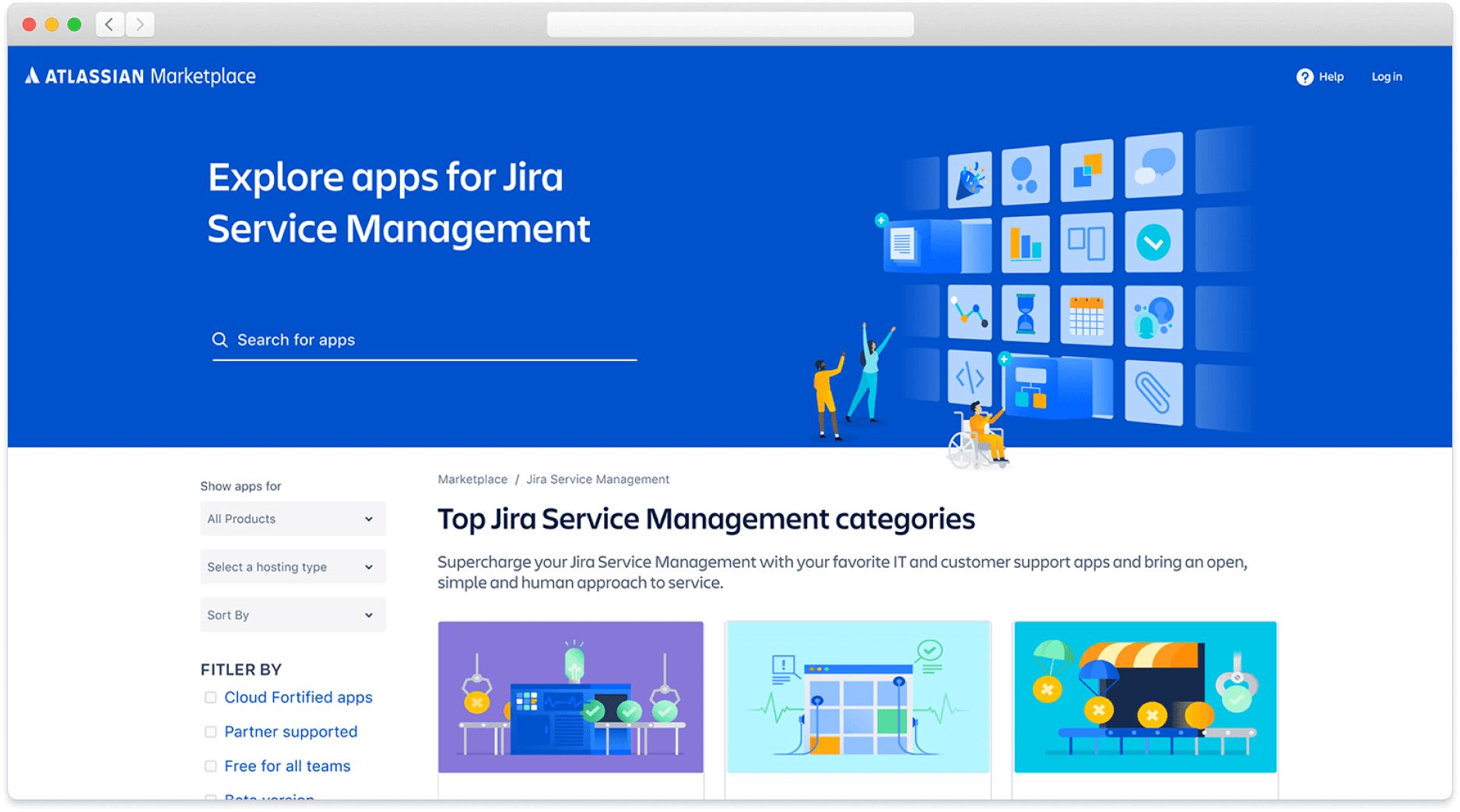Open the All Products dropdown

click(293, 519)
